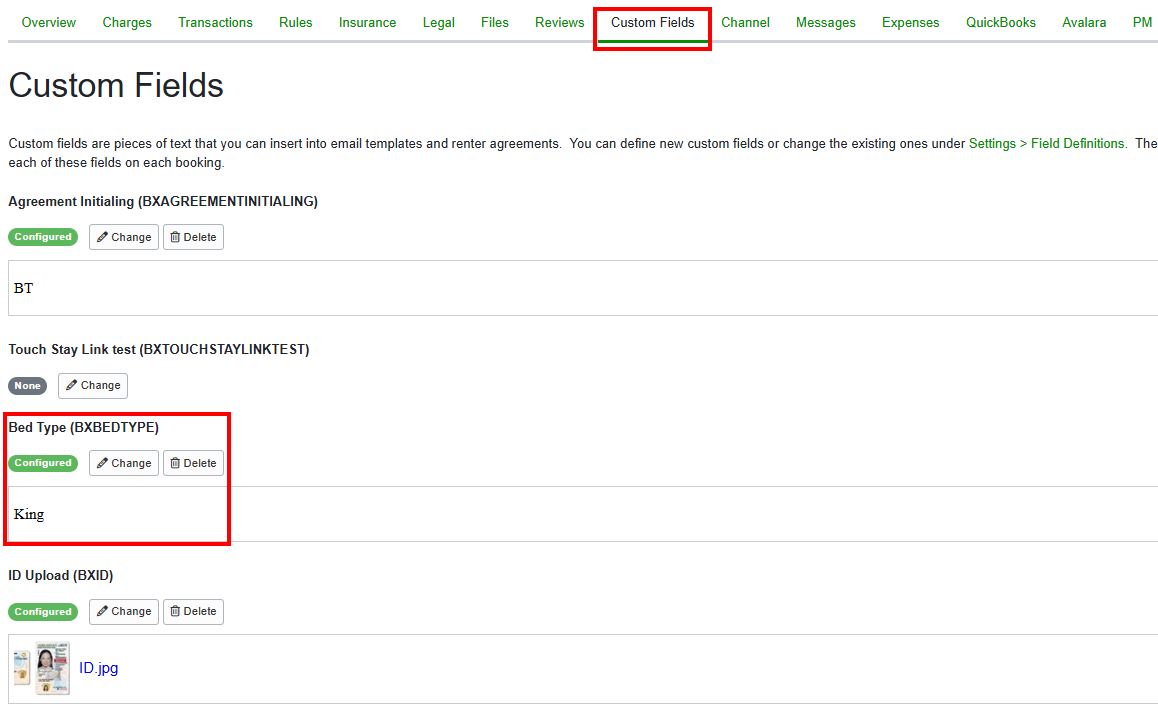Open the ID.jpg thumbnail image
Viewport: 1158px width, 718px height.
pyautogui.click(x=40, y=667)
